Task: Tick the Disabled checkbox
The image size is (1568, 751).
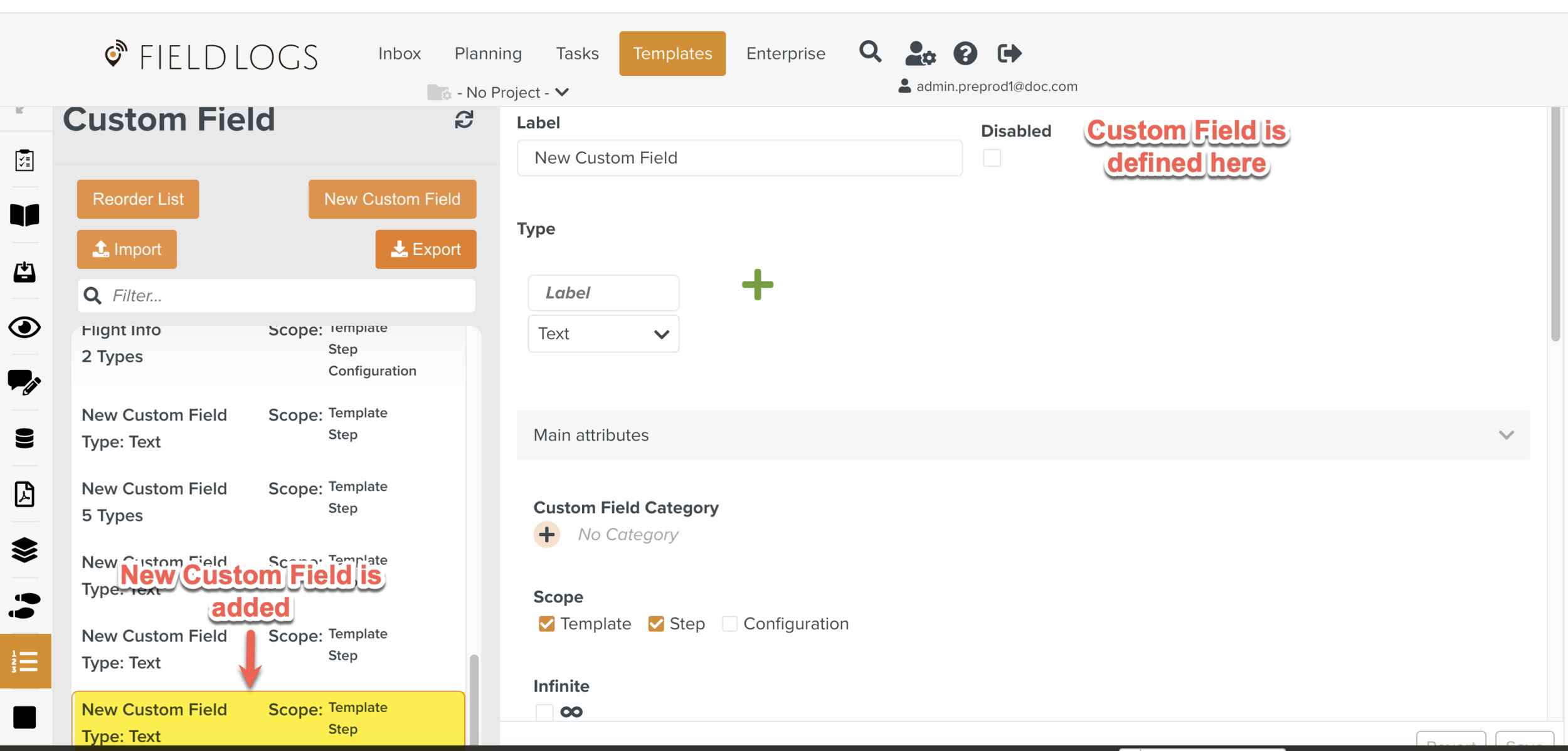Action: point(992,158)
